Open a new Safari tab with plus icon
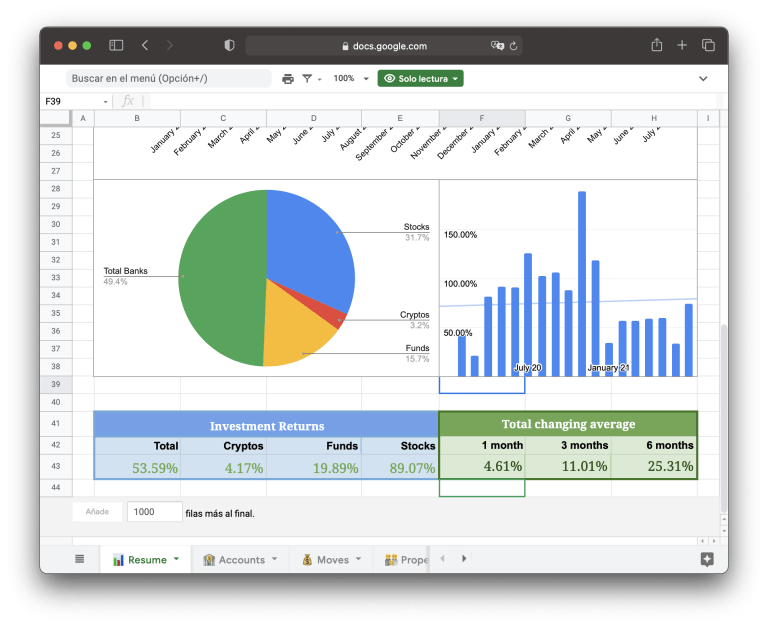The image size is (768, 626). [x=682, y=46]
